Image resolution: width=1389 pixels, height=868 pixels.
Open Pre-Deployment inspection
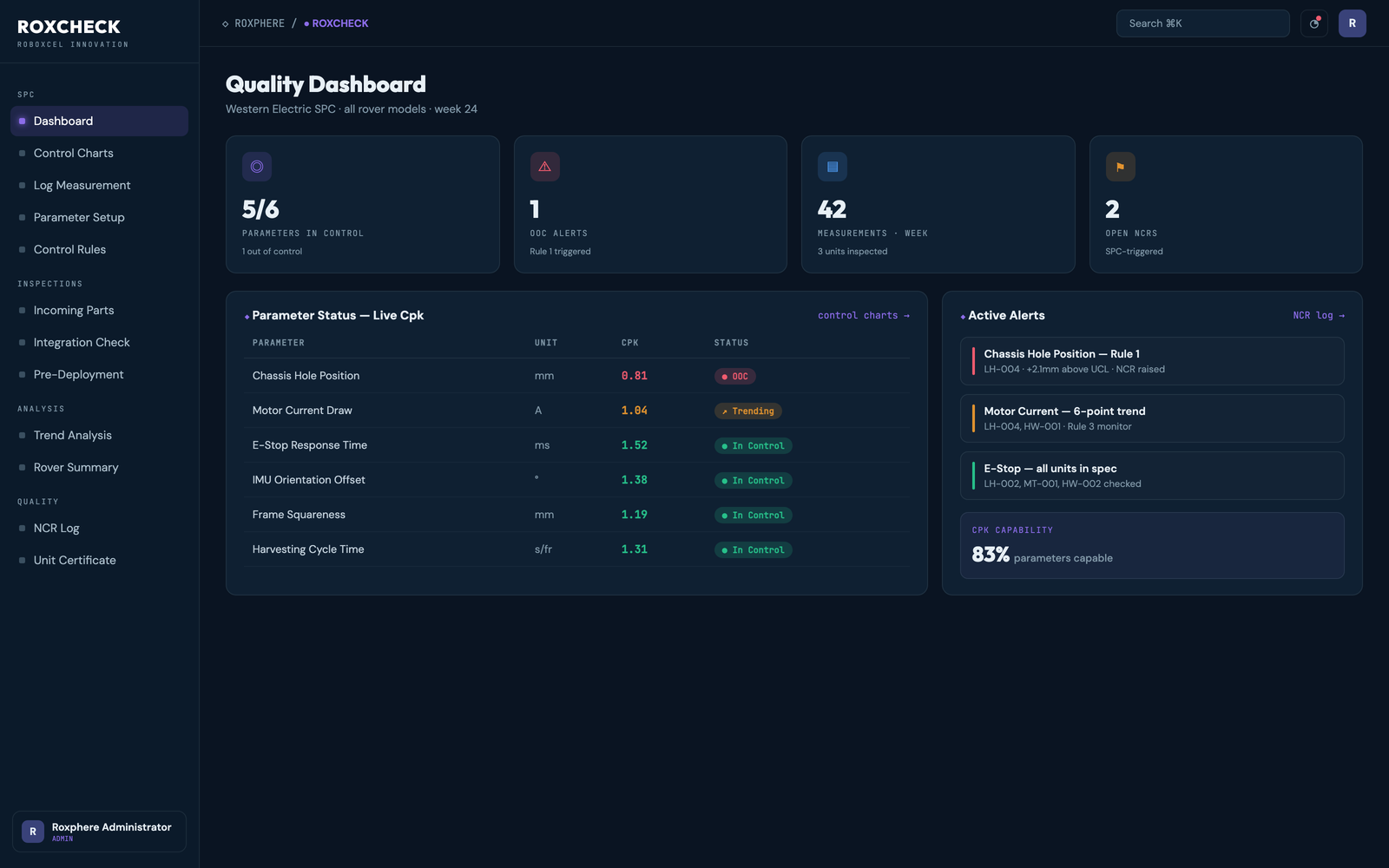pos(99,374)
